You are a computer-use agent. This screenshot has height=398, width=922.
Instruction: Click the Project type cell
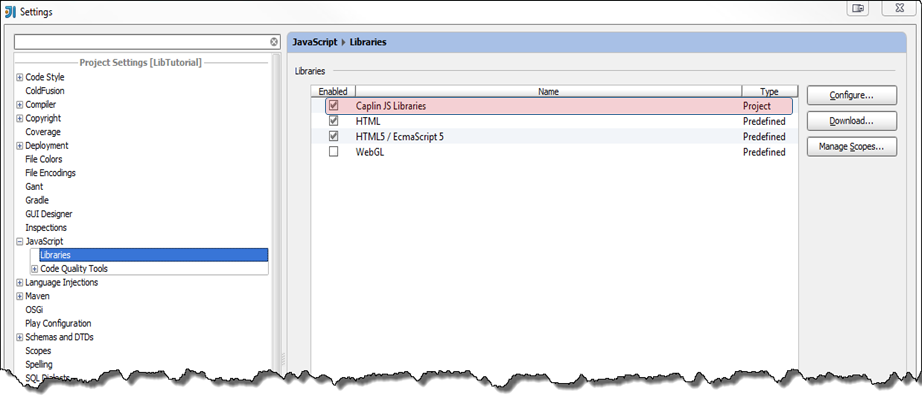coord(757,106)
